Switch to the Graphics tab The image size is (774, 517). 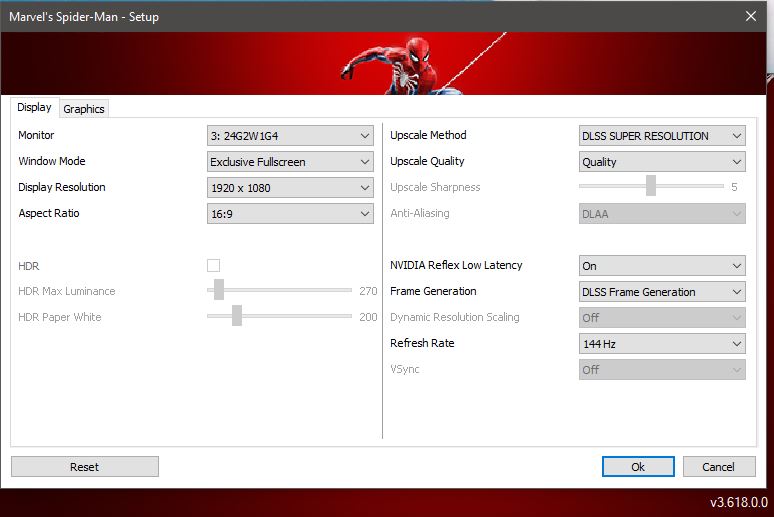point(84,109)
